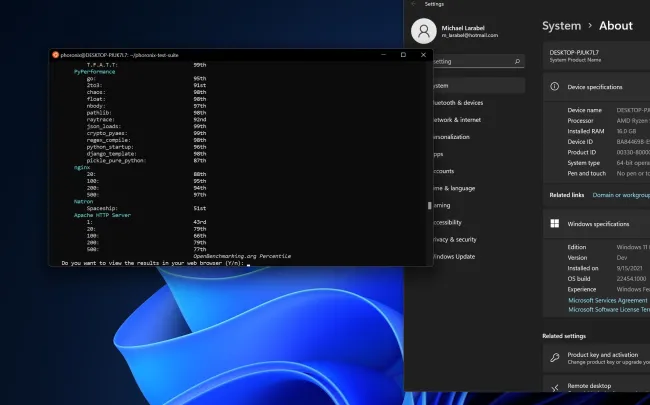650x405 pixels.
Task: Maximize the phoronix terminal window
Action: pyautogui.click(x=403, y=55)
